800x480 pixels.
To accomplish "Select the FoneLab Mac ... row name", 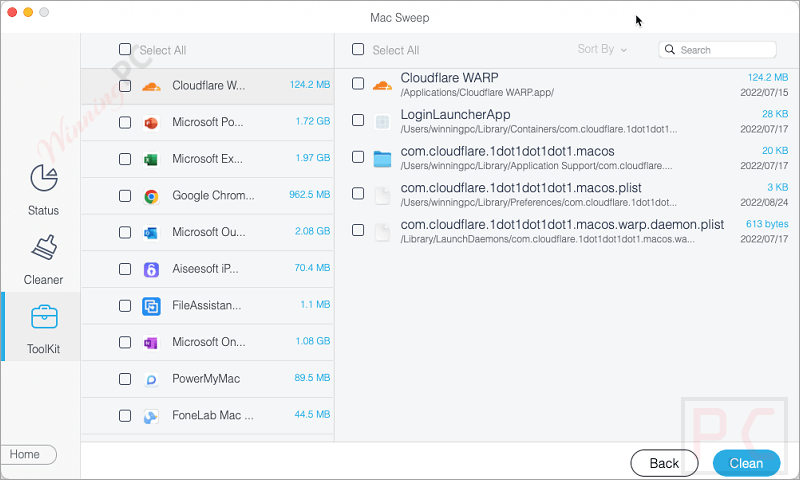I will pyautogui.click(x=213, y=416).
